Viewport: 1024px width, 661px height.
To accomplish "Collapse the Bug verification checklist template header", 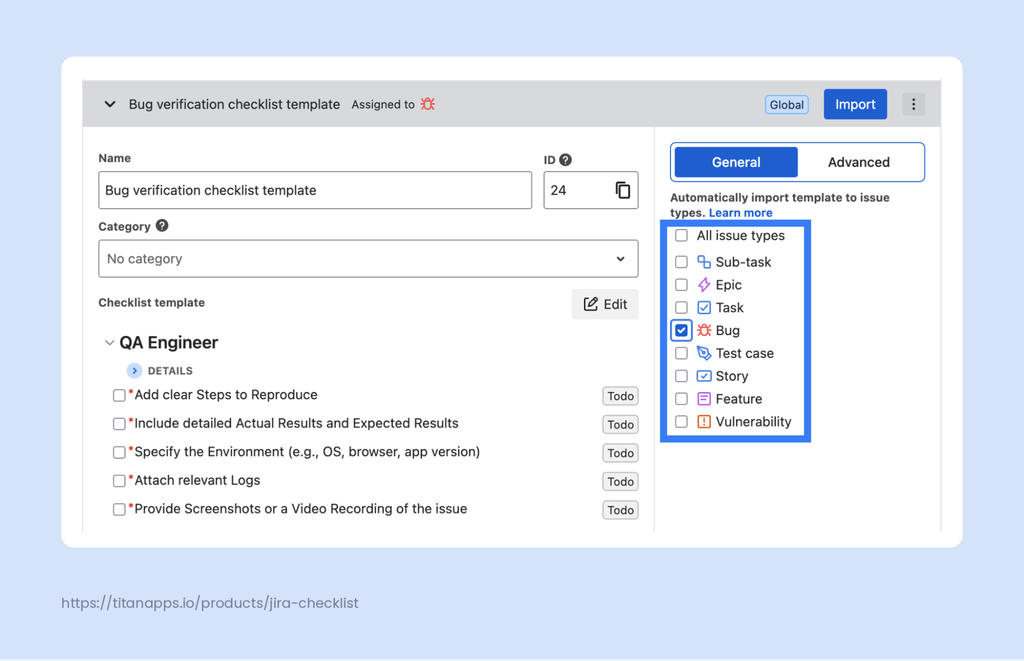I will coord(110,105).
